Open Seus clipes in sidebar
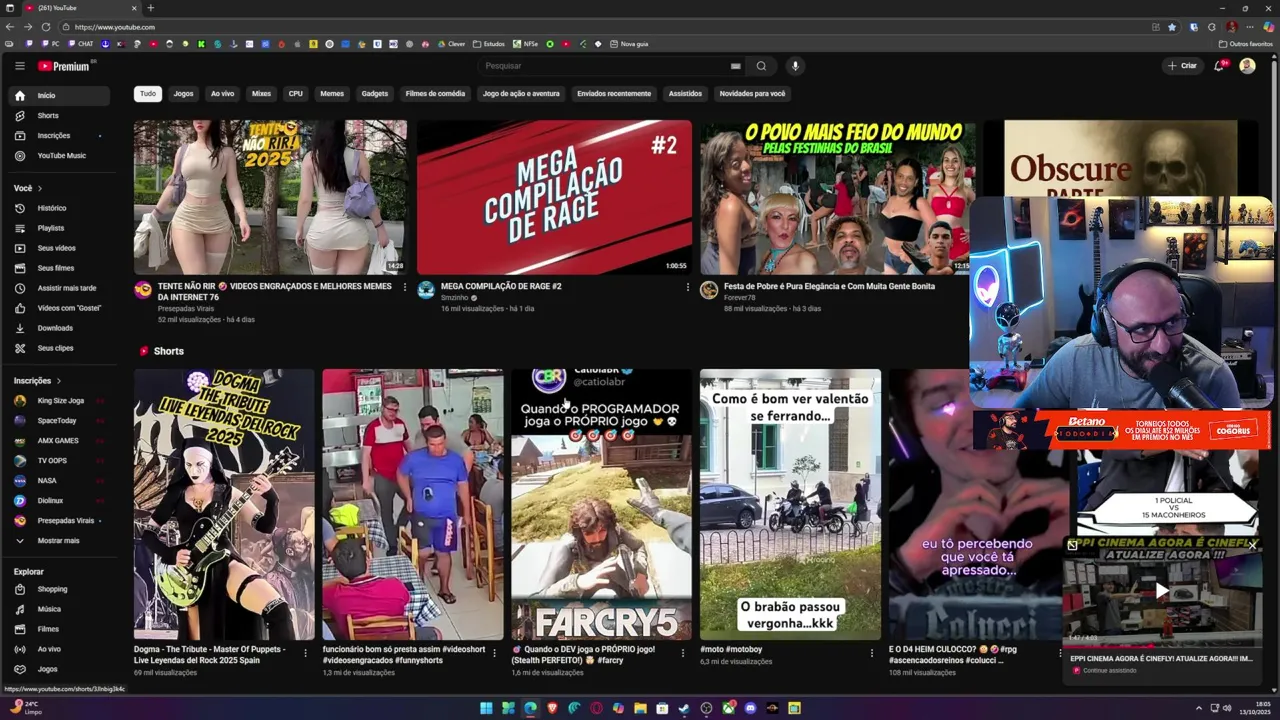 pos(60,348)
